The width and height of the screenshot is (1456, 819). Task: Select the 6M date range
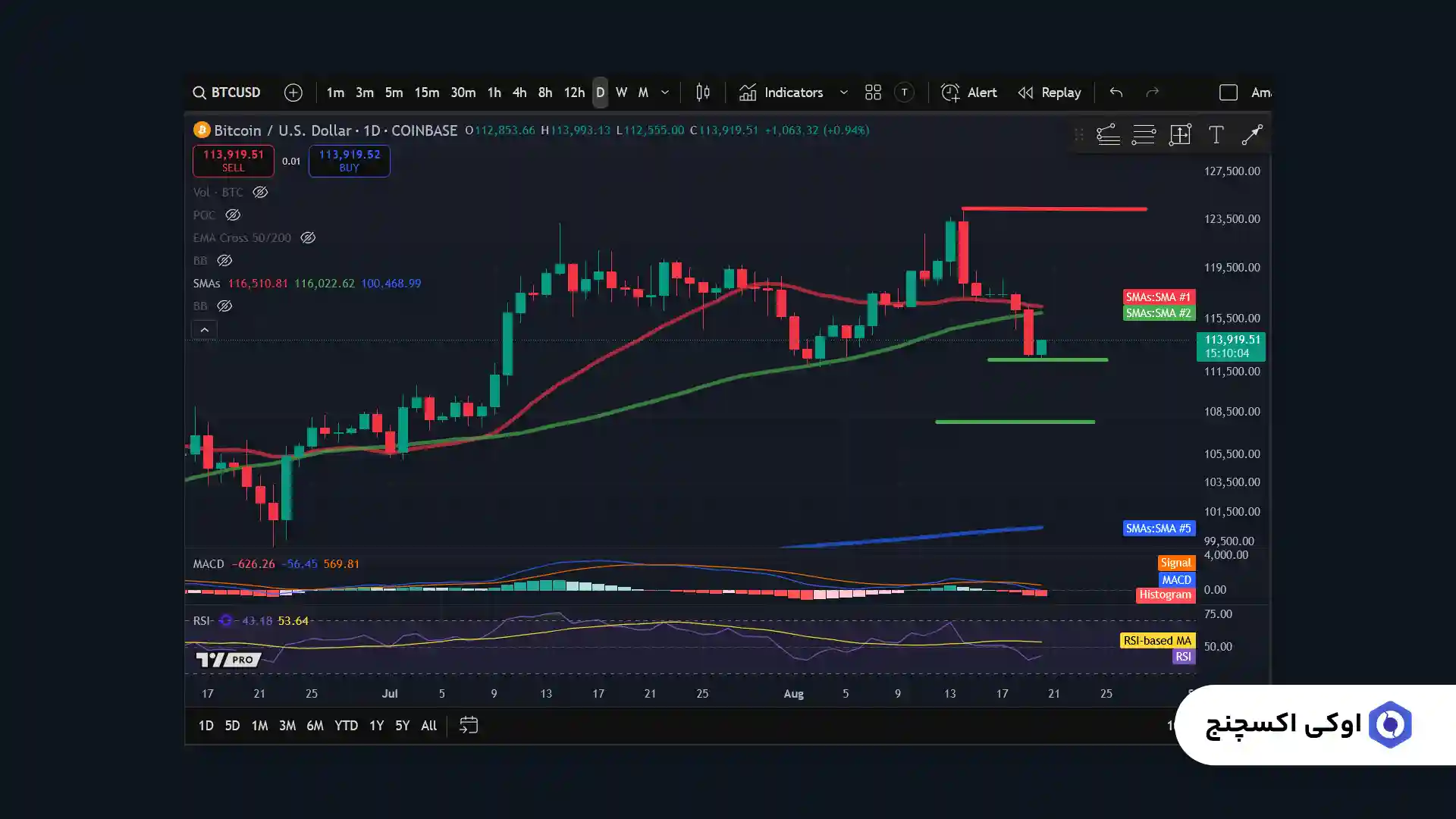click(x=315, y=726)
